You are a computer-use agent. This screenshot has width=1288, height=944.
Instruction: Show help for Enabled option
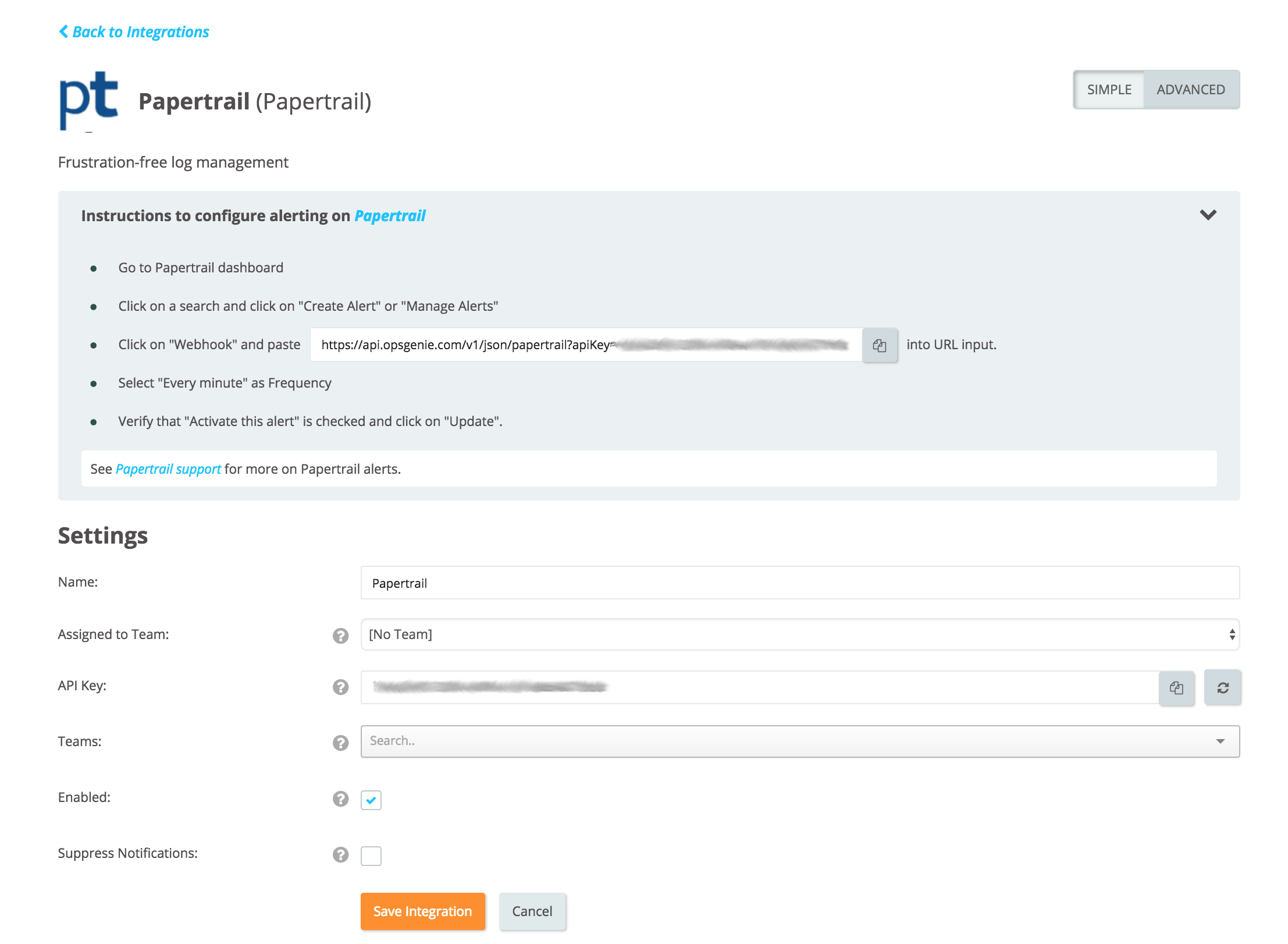(340, 799)
